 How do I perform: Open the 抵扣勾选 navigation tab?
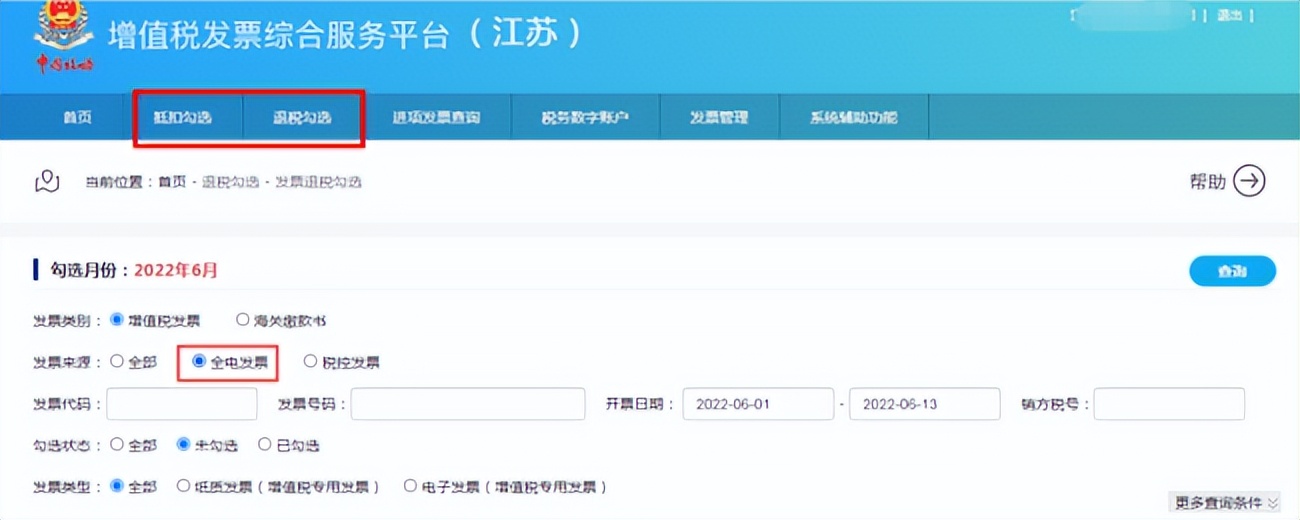tap(183, 117)
